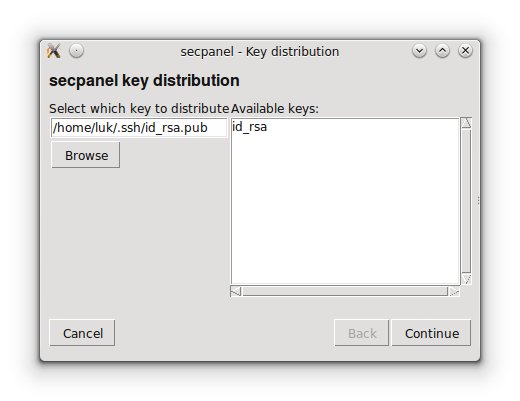
Task: Click the round sticky button in titlebar
Action: click(x=76, y=51)
